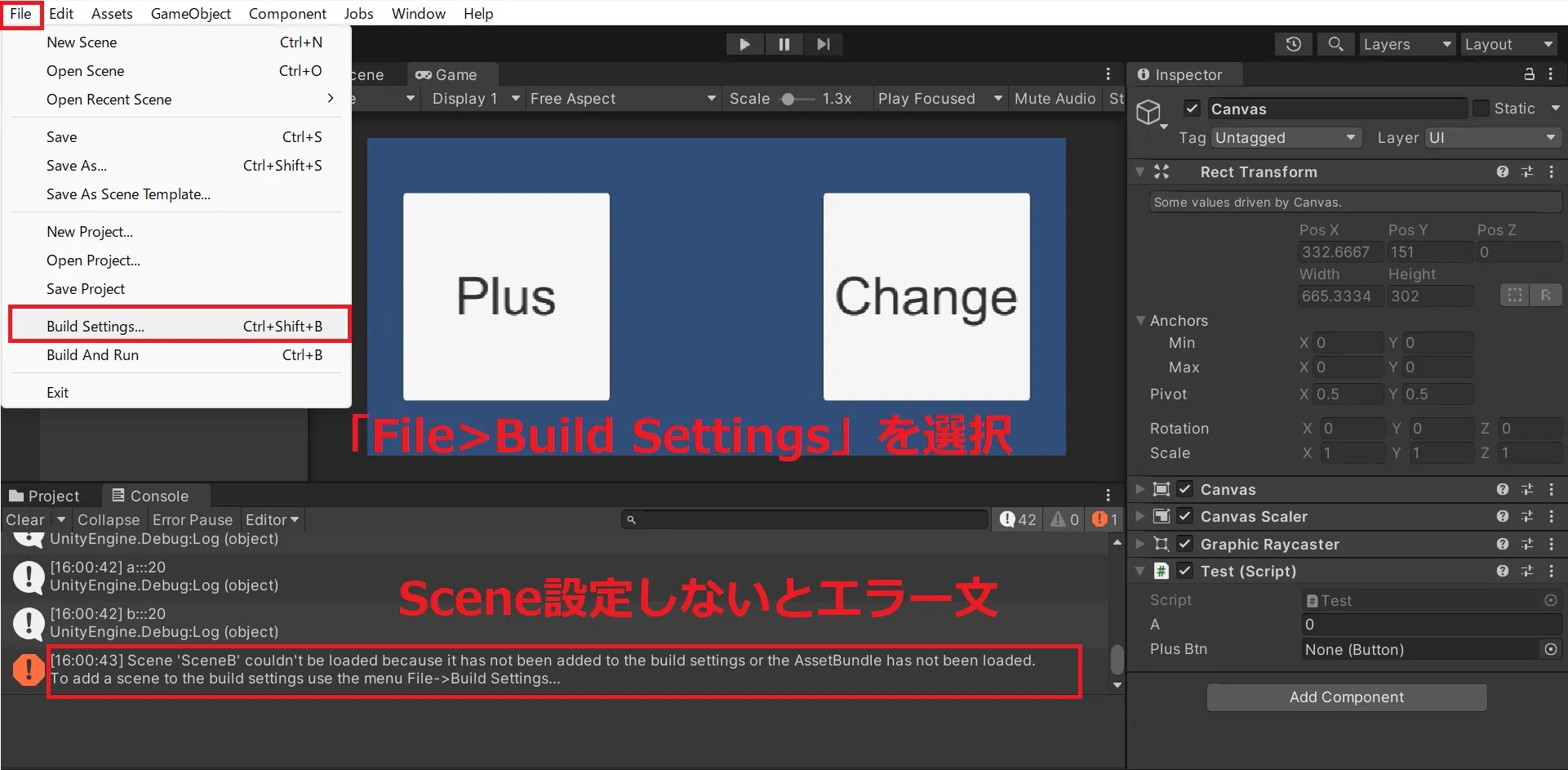
Task: Click the Play button in toolbar
Action: coord(744,44)
